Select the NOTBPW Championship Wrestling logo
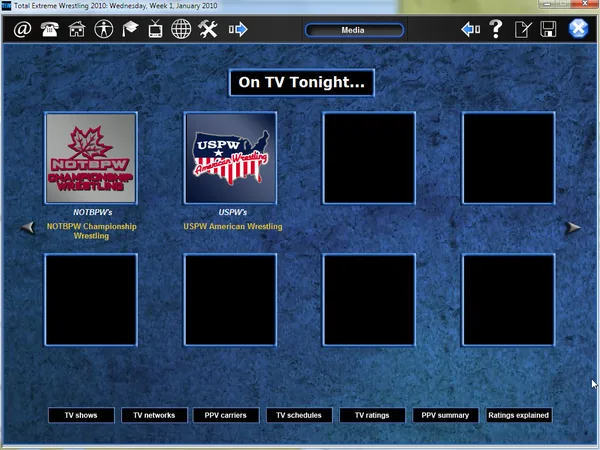 (x=91, y=158)
